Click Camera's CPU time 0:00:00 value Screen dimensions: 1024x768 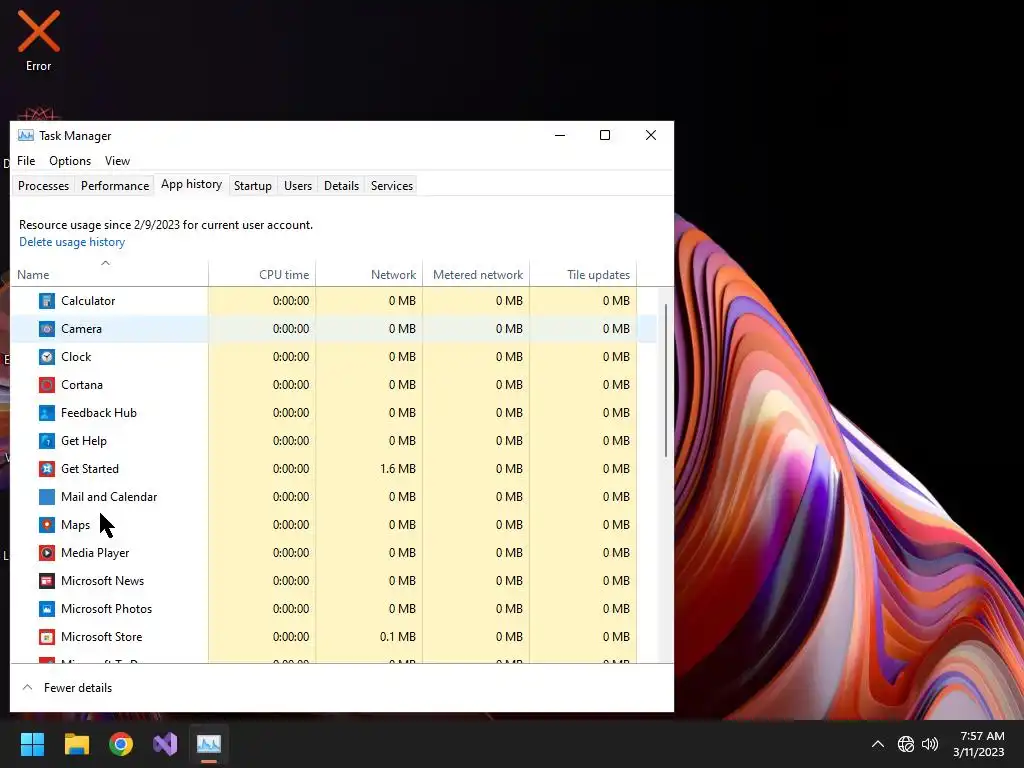[x=291, y=329]
